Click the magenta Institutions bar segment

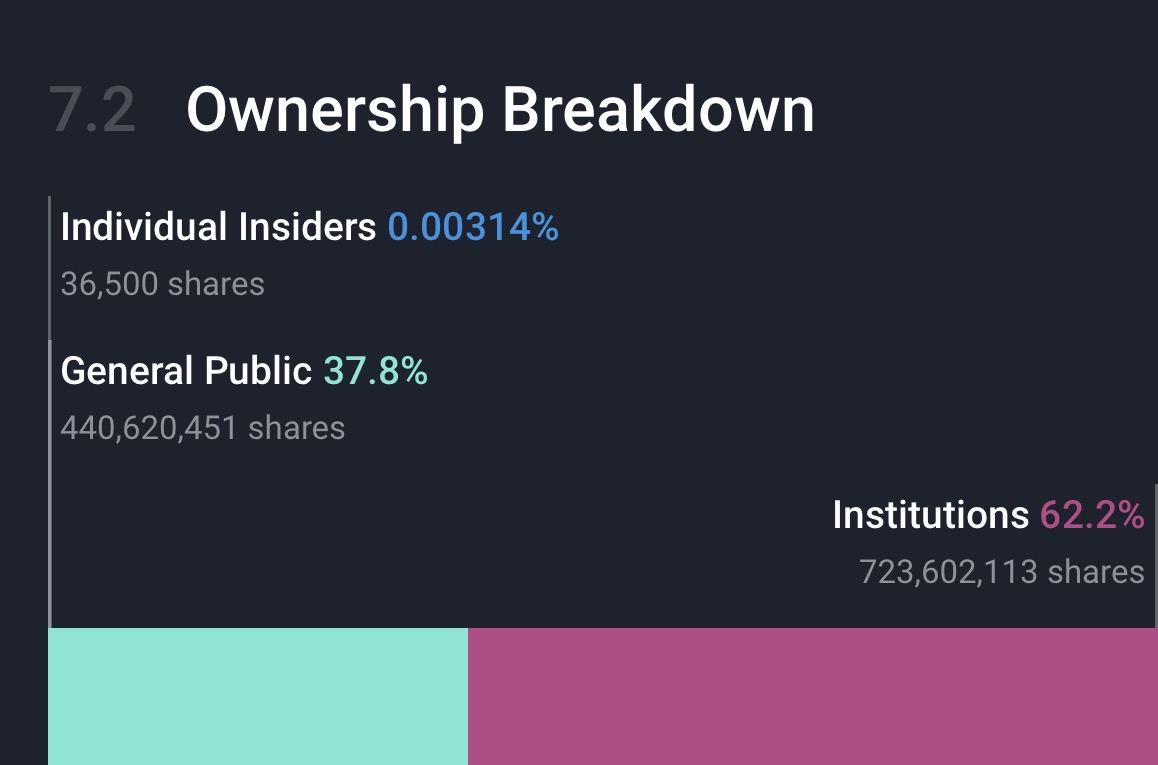tap(812, 696)
